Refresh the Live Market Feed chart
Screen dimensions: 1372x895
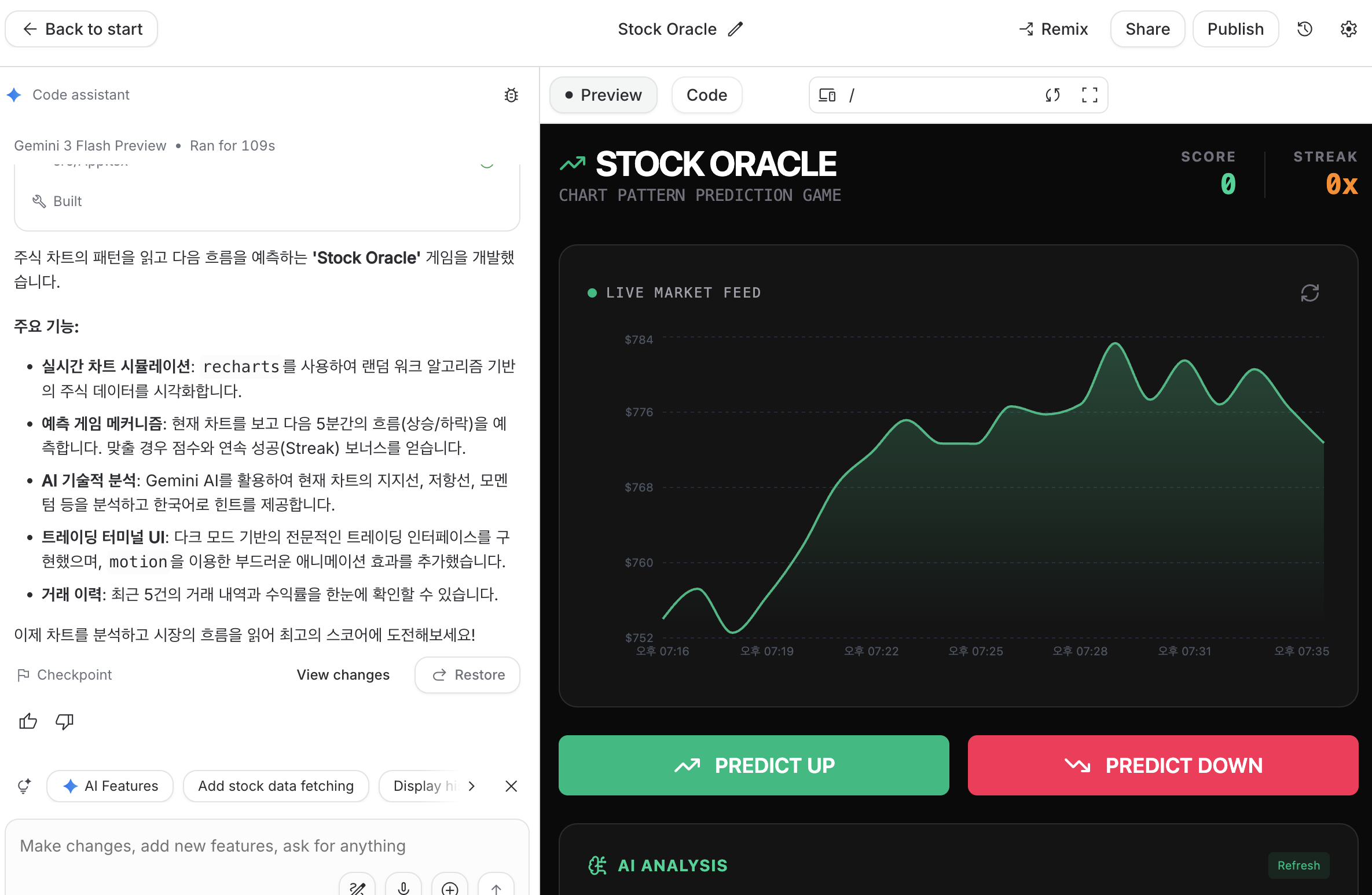point(1309,293)
